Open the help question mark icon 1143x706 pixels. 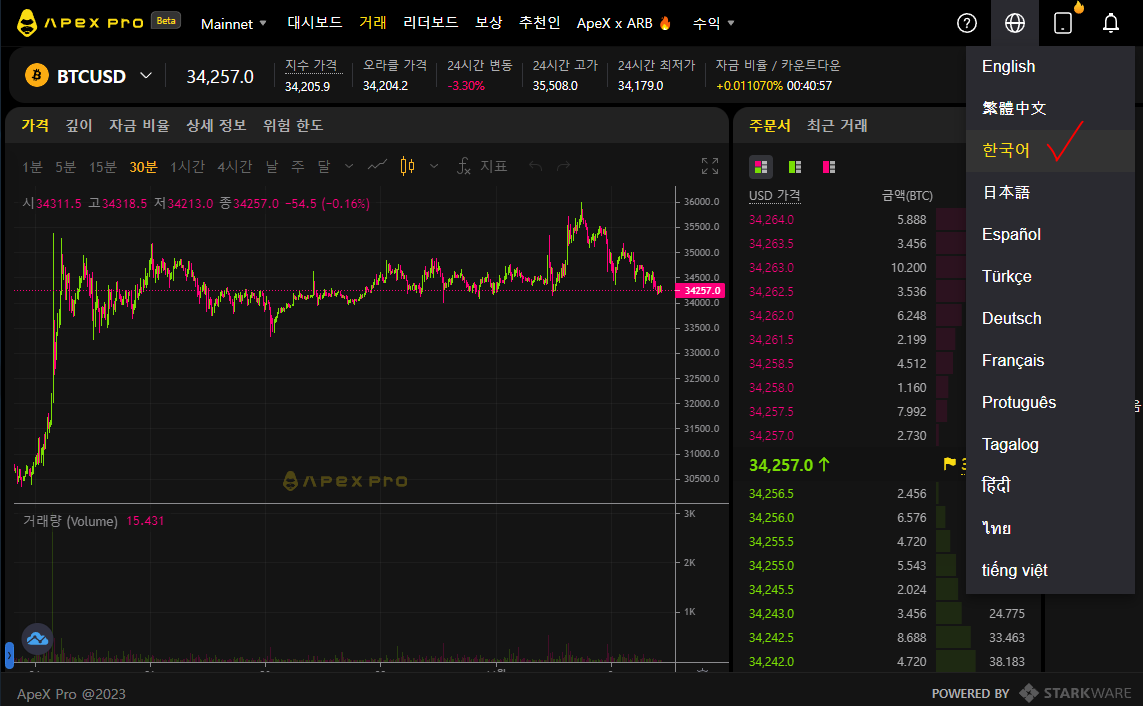coord(967,23)
